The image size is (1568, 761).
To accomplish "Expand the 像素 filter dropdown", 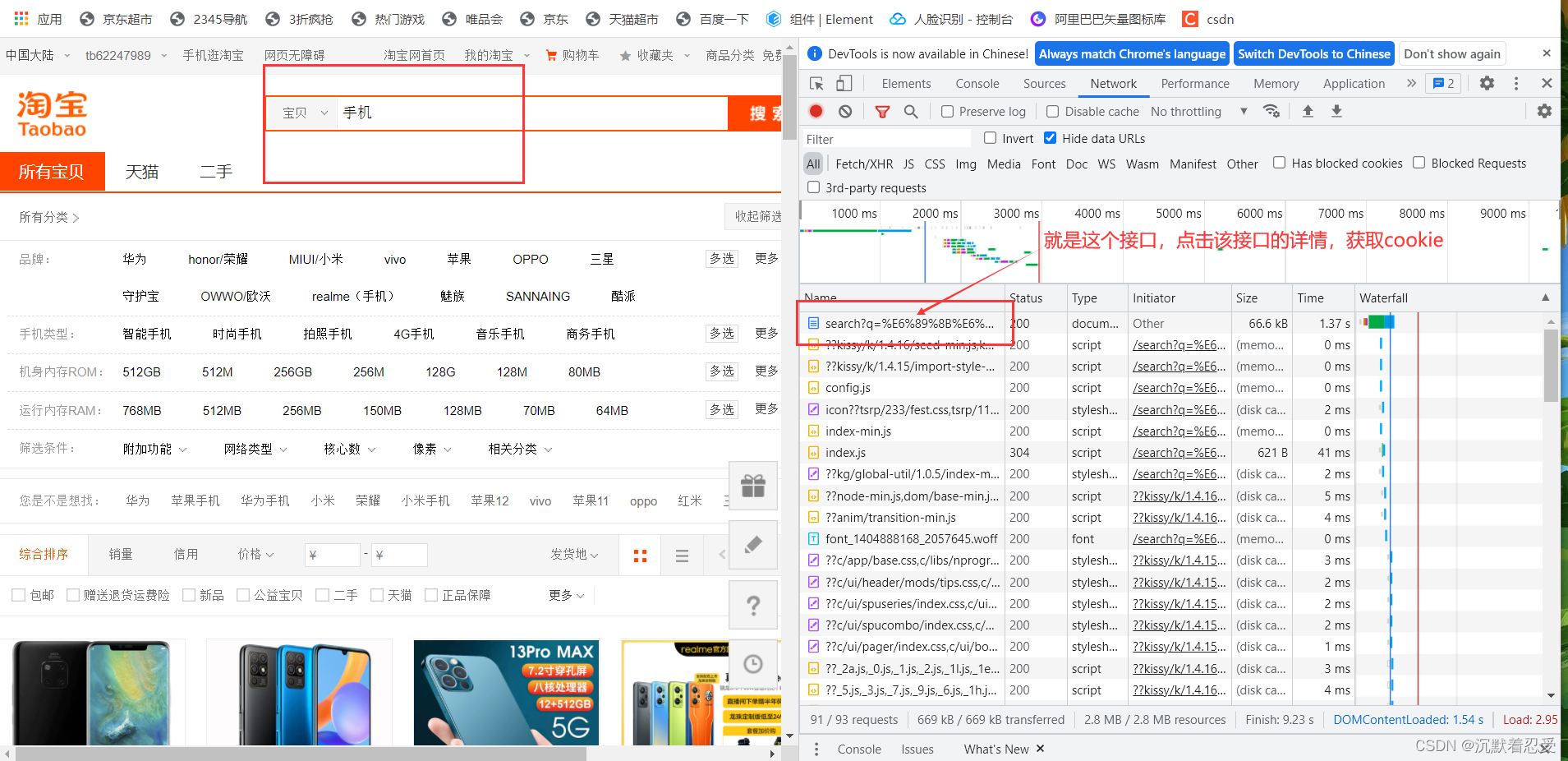I will coord(432,449).
